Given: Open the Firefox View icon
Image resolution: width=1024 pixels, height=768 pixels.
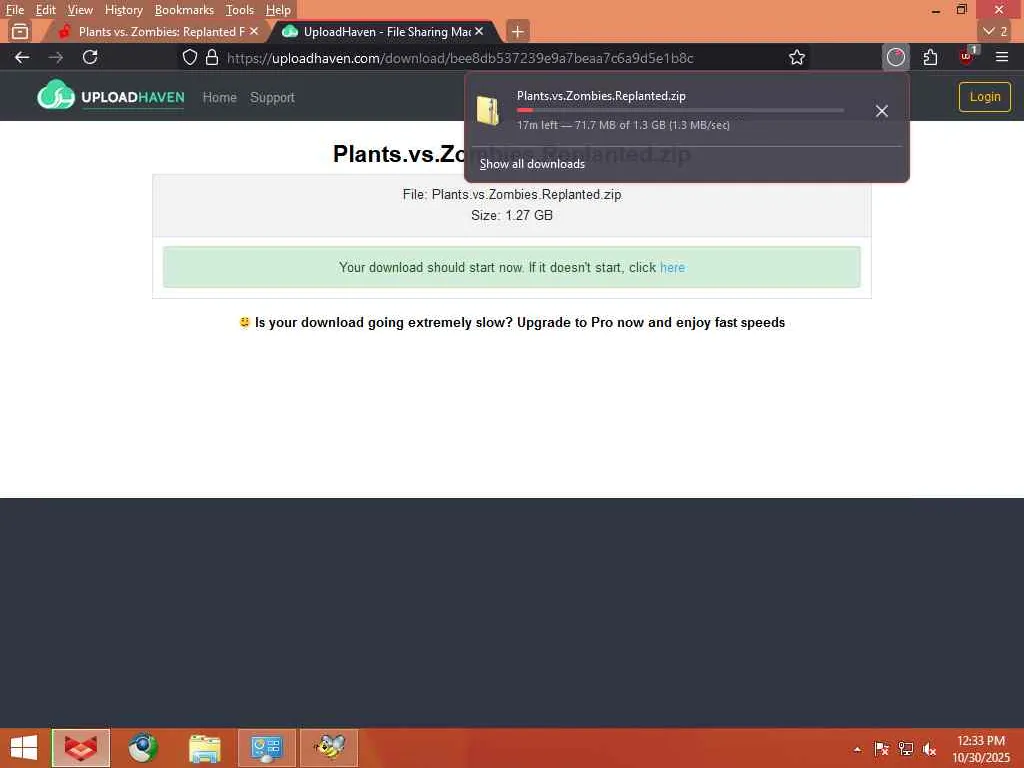Looking at the screenshot, I should [20, 31].
